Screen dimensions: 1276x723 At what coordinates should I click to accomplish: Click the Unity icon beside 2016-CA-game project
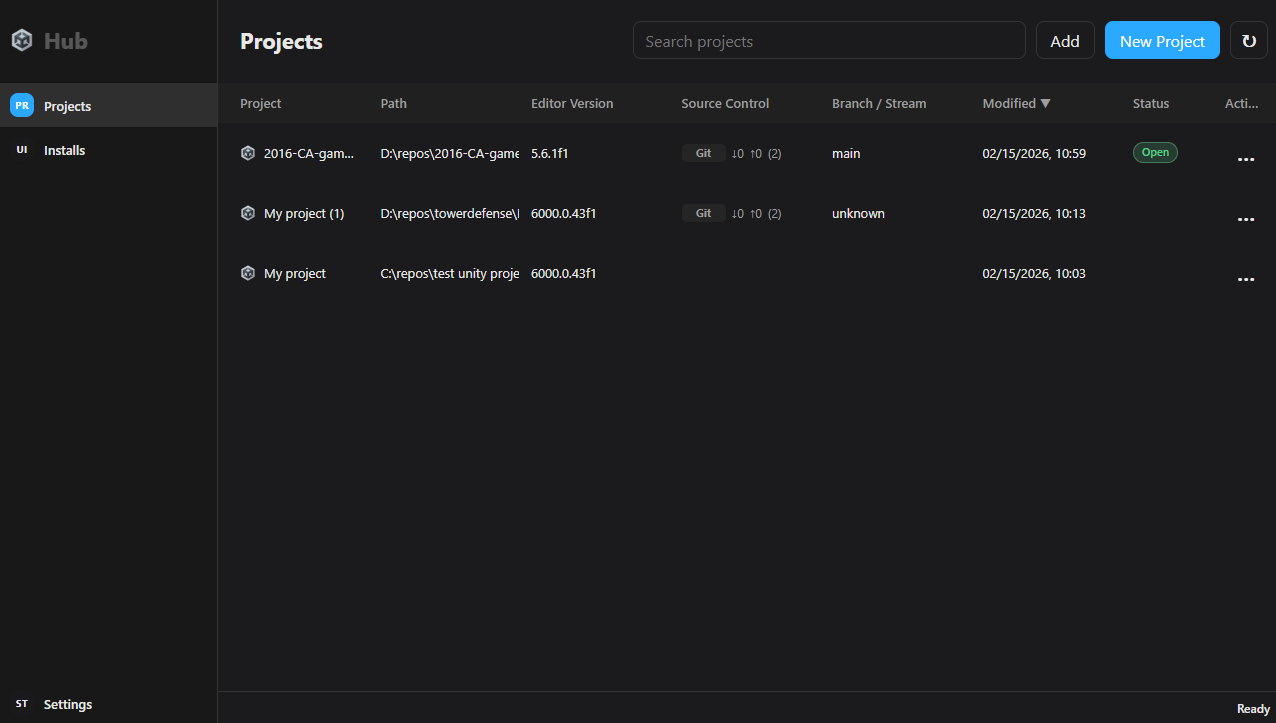248,153
